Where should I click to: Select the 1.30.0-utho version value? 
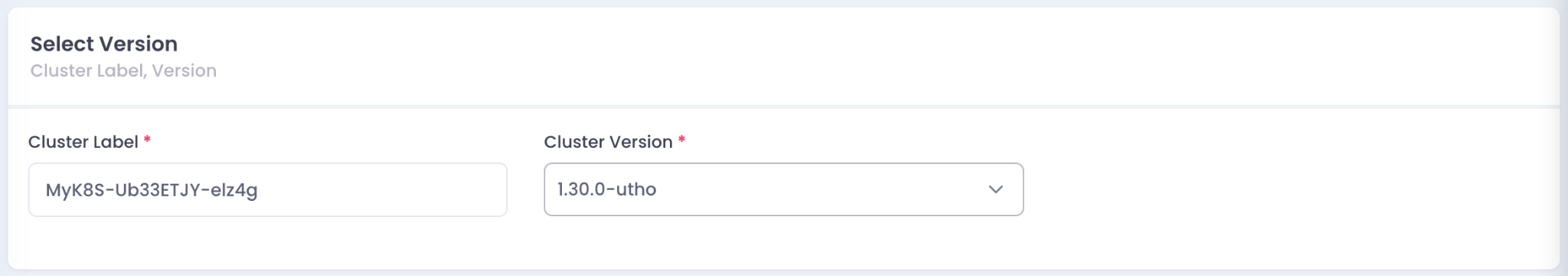(x=606, y=189)
